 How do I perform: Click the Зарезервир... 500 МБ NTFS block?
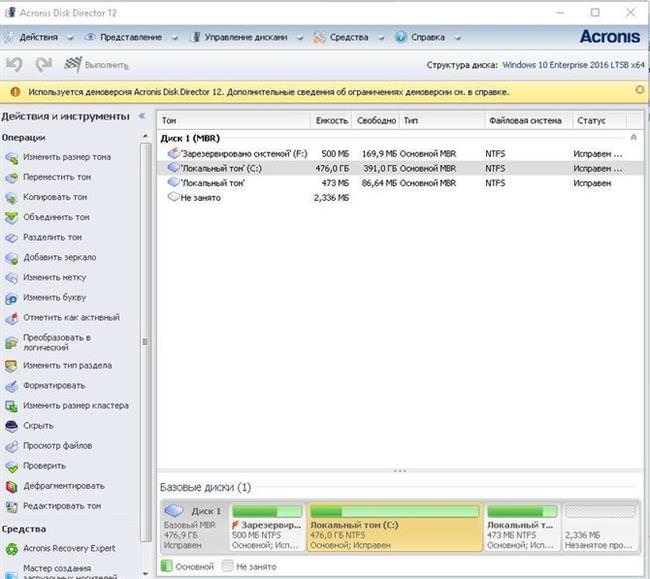pyautogui.click(x=267, y=527)
